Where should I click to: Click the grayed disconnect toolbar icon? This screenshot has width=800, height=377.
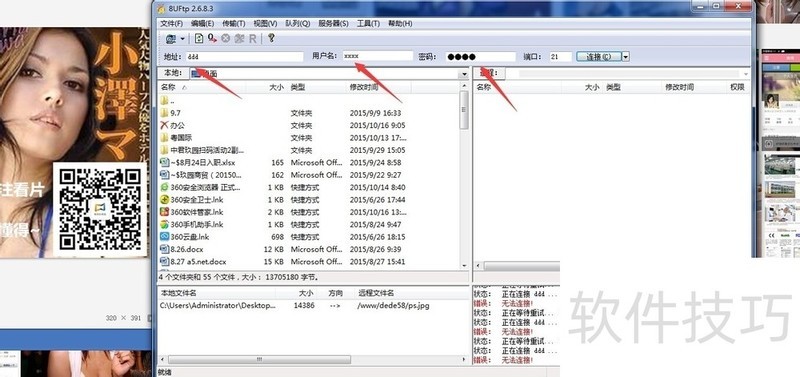point(239,38)
